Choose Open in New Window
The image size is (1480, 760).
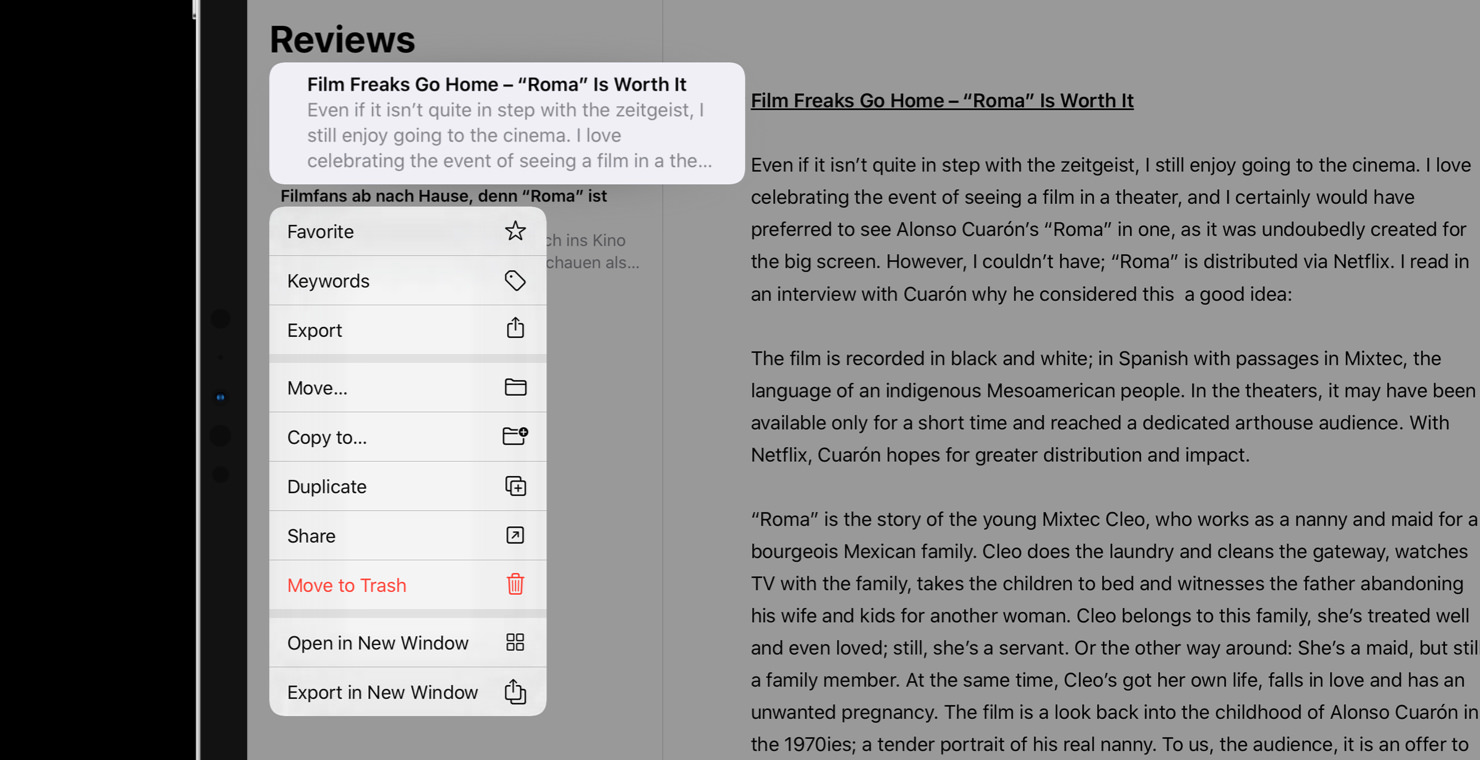(x=408, y=643)
